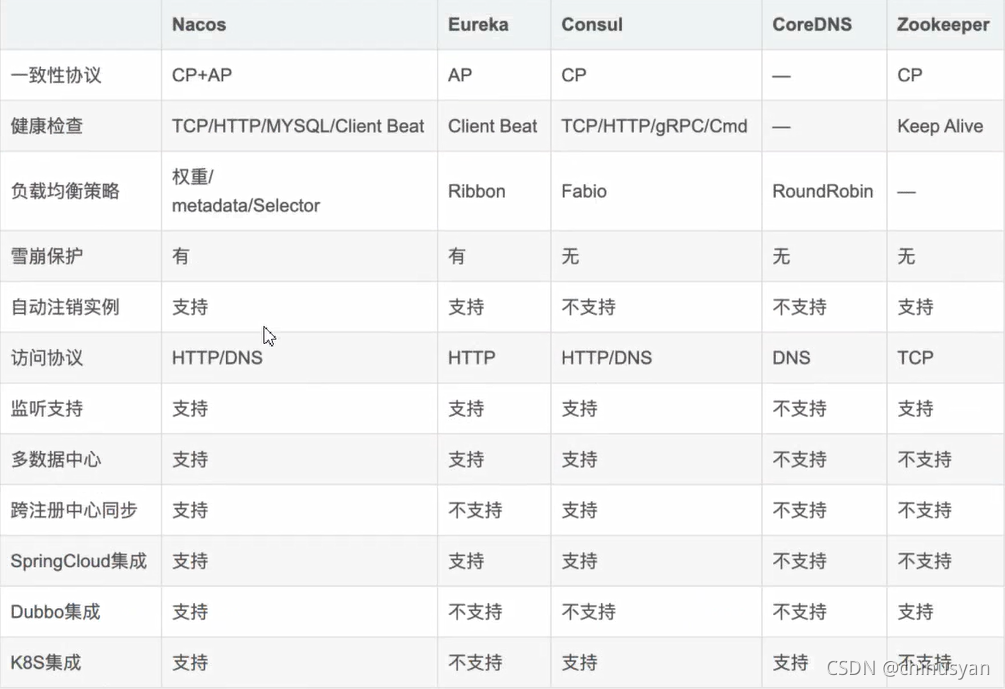Select the Keep Alive cell under Zookeeper
The height and width of the screenshot is (689, 1005).
pyautogui.click(x=940, y=126)
